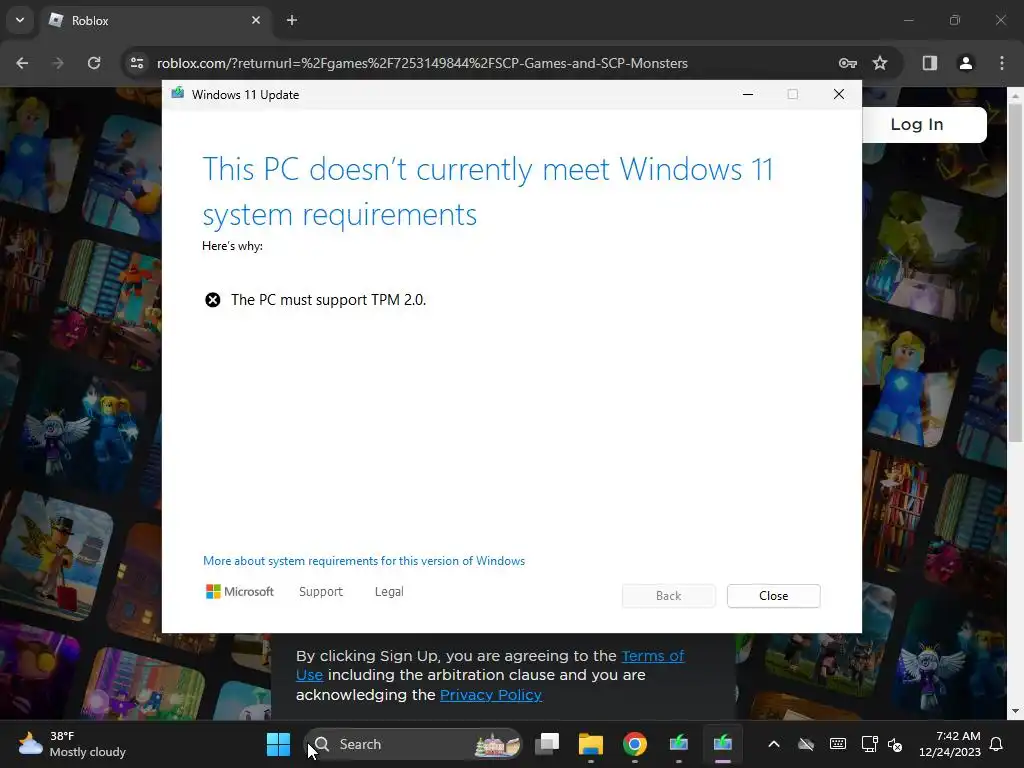
Task: Open the Privacy Policy link
Action: click(x=490, y=695)
